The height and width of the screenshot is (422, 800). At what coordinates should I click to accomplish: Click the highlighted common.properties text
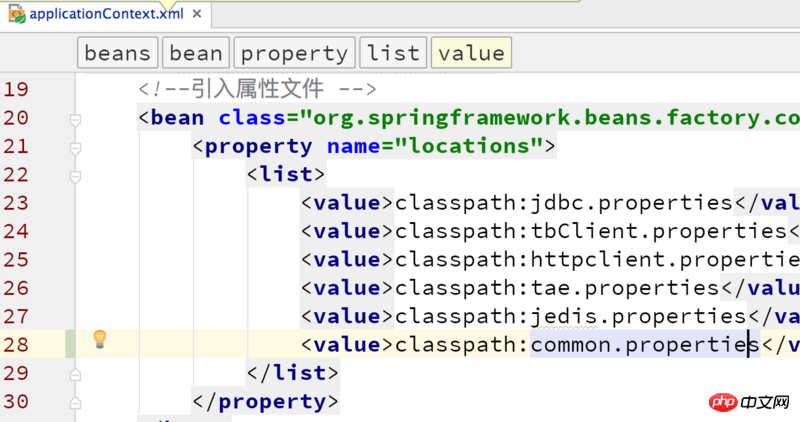click(x=645, y=345)
